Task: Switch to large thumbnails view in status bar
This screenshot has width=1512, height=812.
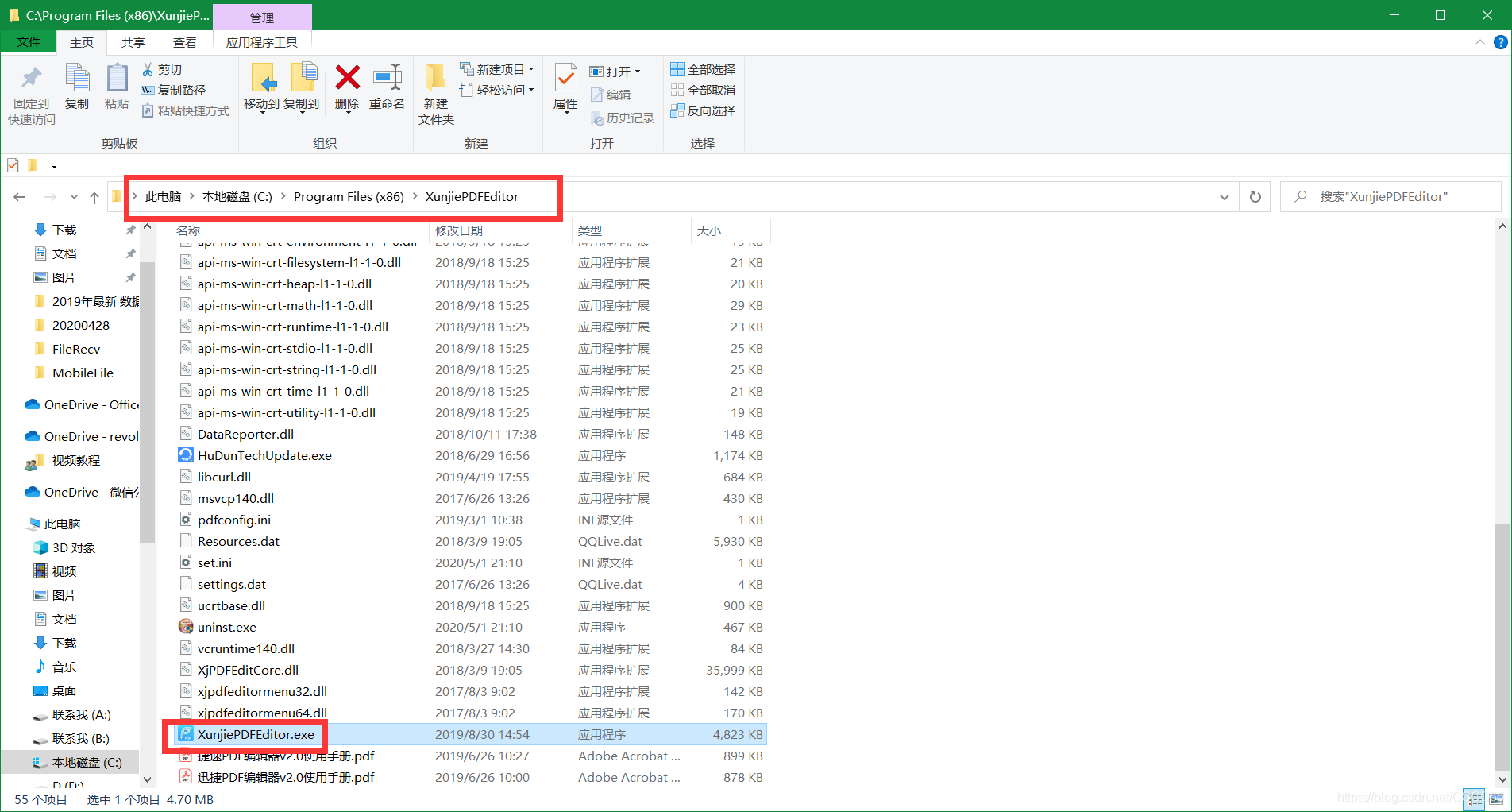Action: [1497, 798]
